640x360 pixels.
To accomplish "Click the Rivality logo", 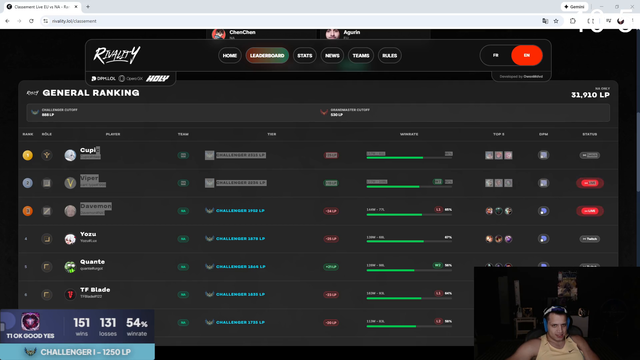I will (117, 55).
